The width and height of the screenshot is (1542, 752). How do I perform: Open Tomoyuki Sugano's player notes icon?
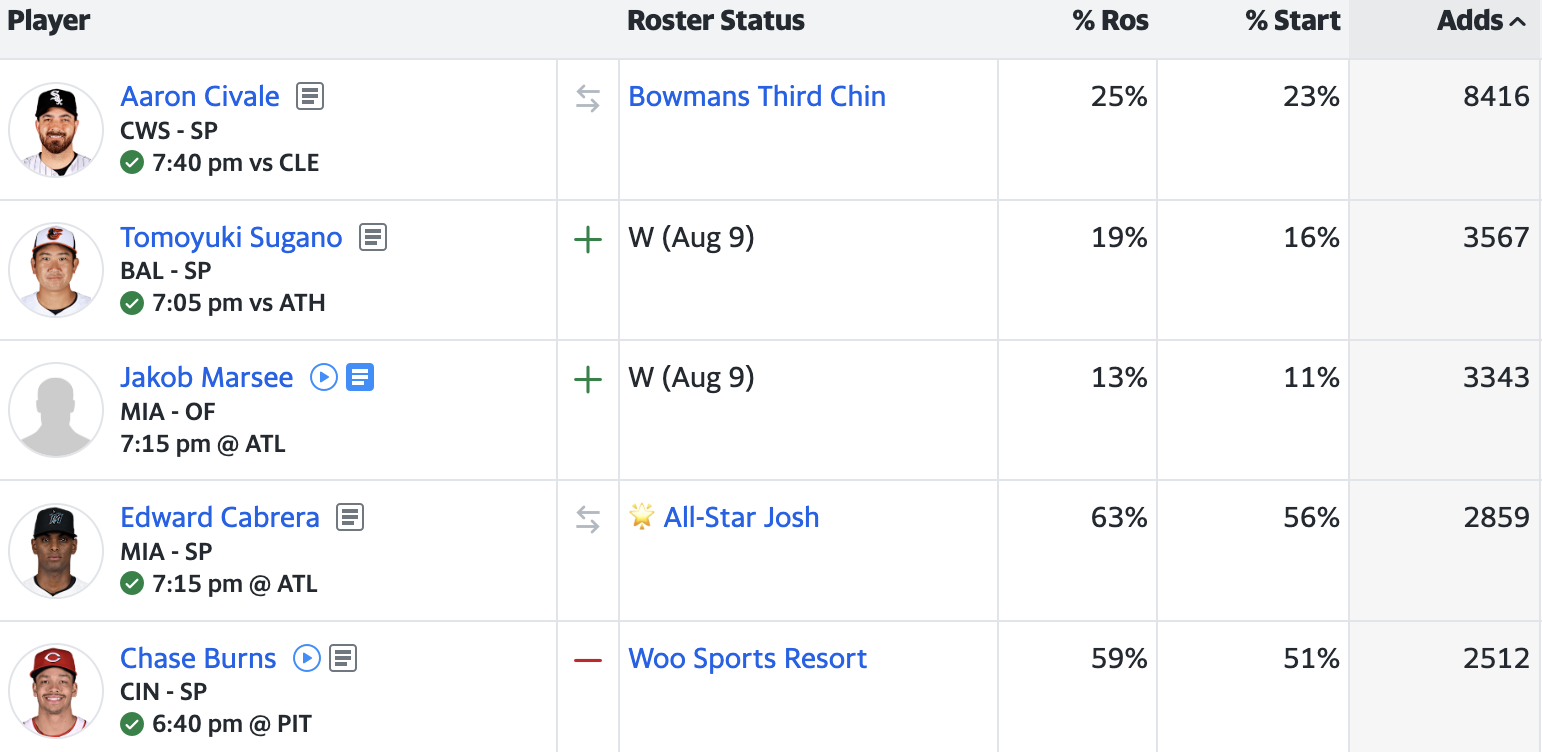pos(373,238)
